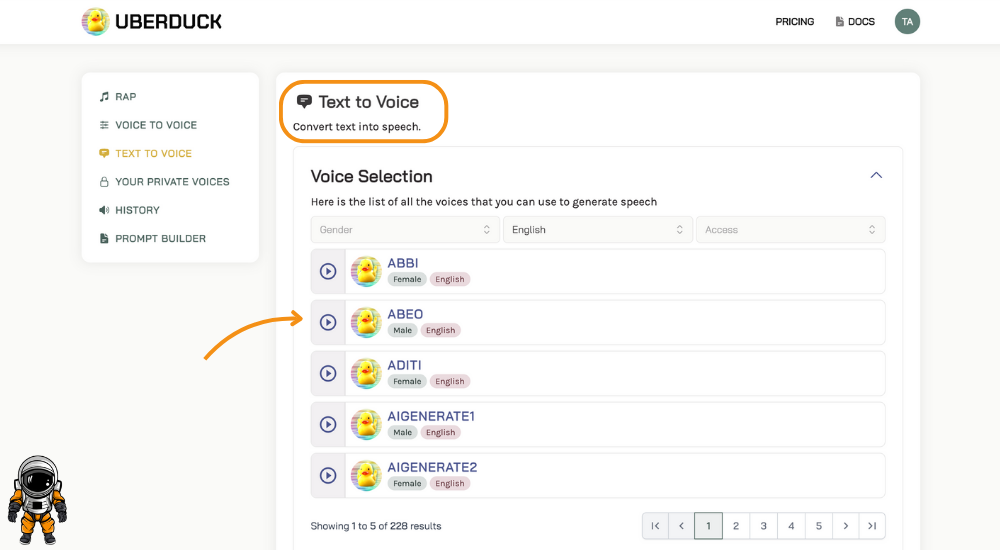Go to the first page of results

pyautogui.click(x=655, y=526)
